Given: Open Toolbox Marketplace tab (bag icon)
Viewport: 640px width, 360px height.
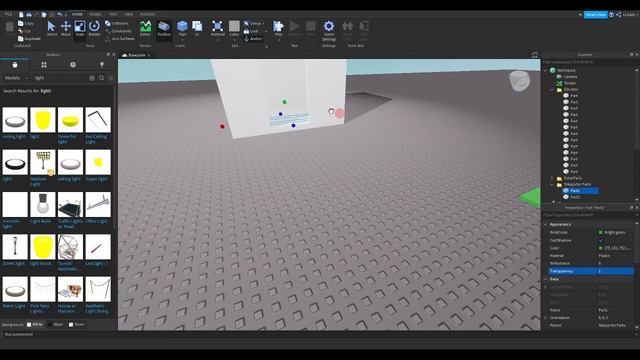Looking at the screenshot, I should click(15, 64).
